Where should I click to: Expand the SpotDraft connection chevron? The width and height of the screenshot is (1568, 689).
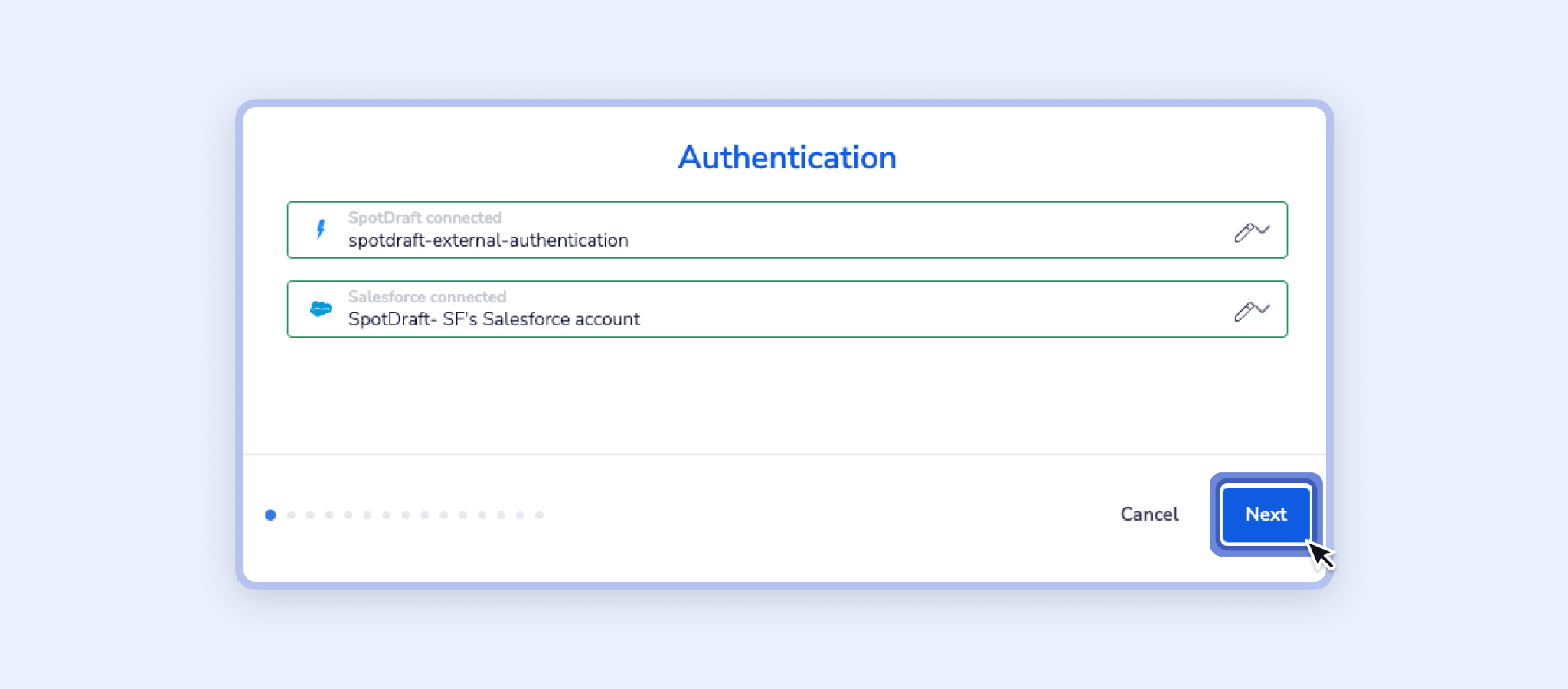(1263, 230)
